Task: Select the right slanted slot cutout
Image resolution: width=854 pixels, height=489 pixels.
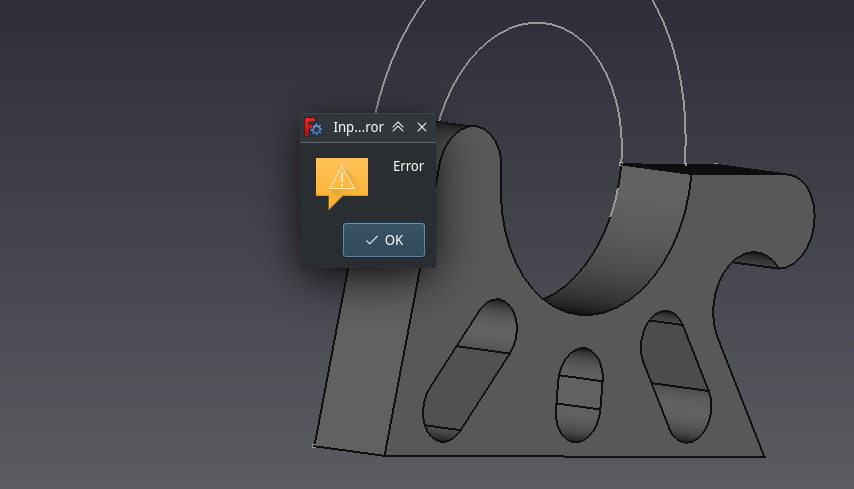Action: pyautogui.click(x=676, y=375)
